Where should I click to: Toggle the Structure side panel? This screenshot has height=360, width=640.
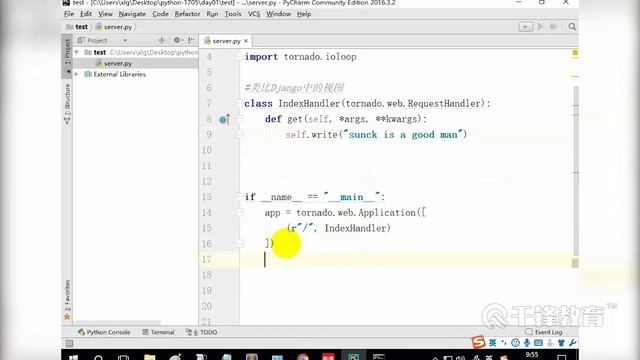pyautogui.click(x=67, y=104)
